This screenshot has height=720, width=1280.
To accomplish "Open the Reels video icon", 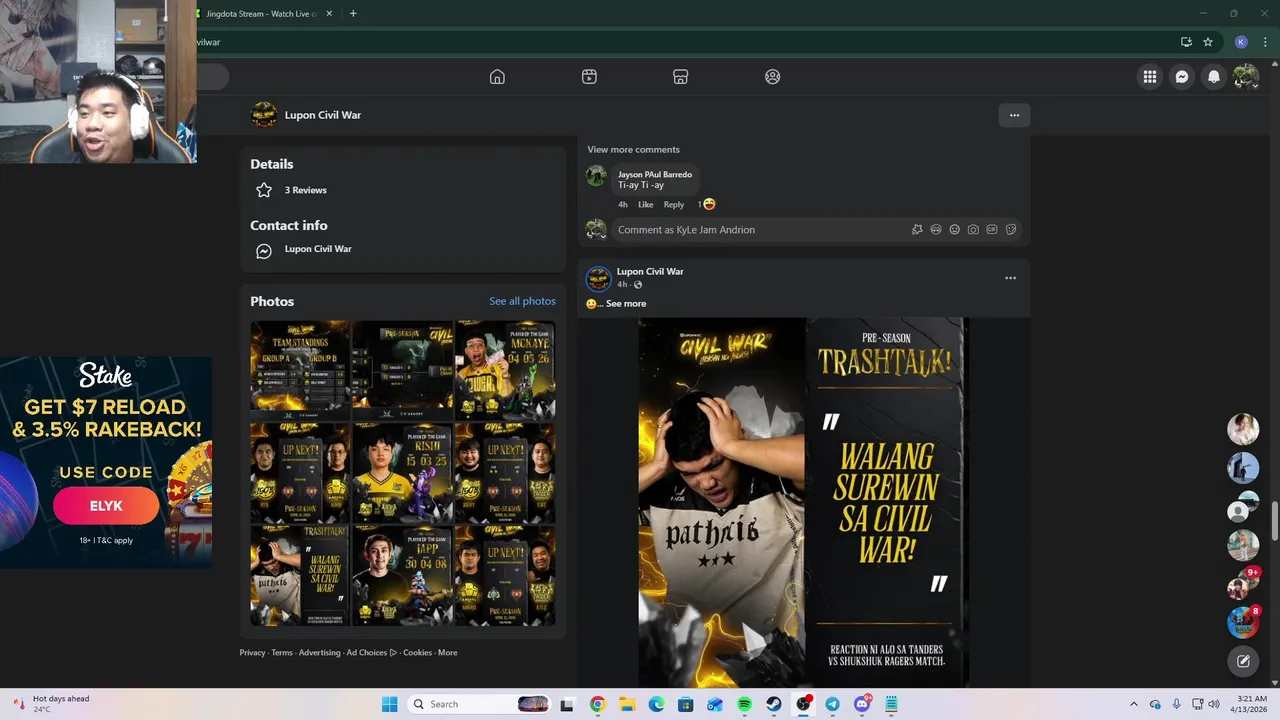I will [589, 77].
